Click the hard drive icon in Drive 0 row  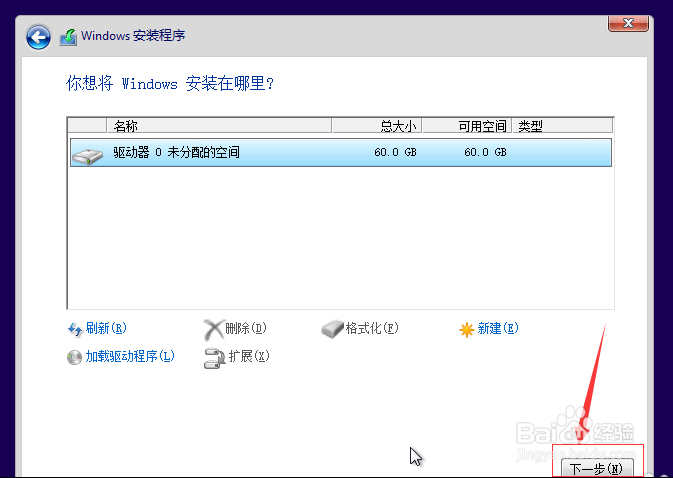point(88,156)
